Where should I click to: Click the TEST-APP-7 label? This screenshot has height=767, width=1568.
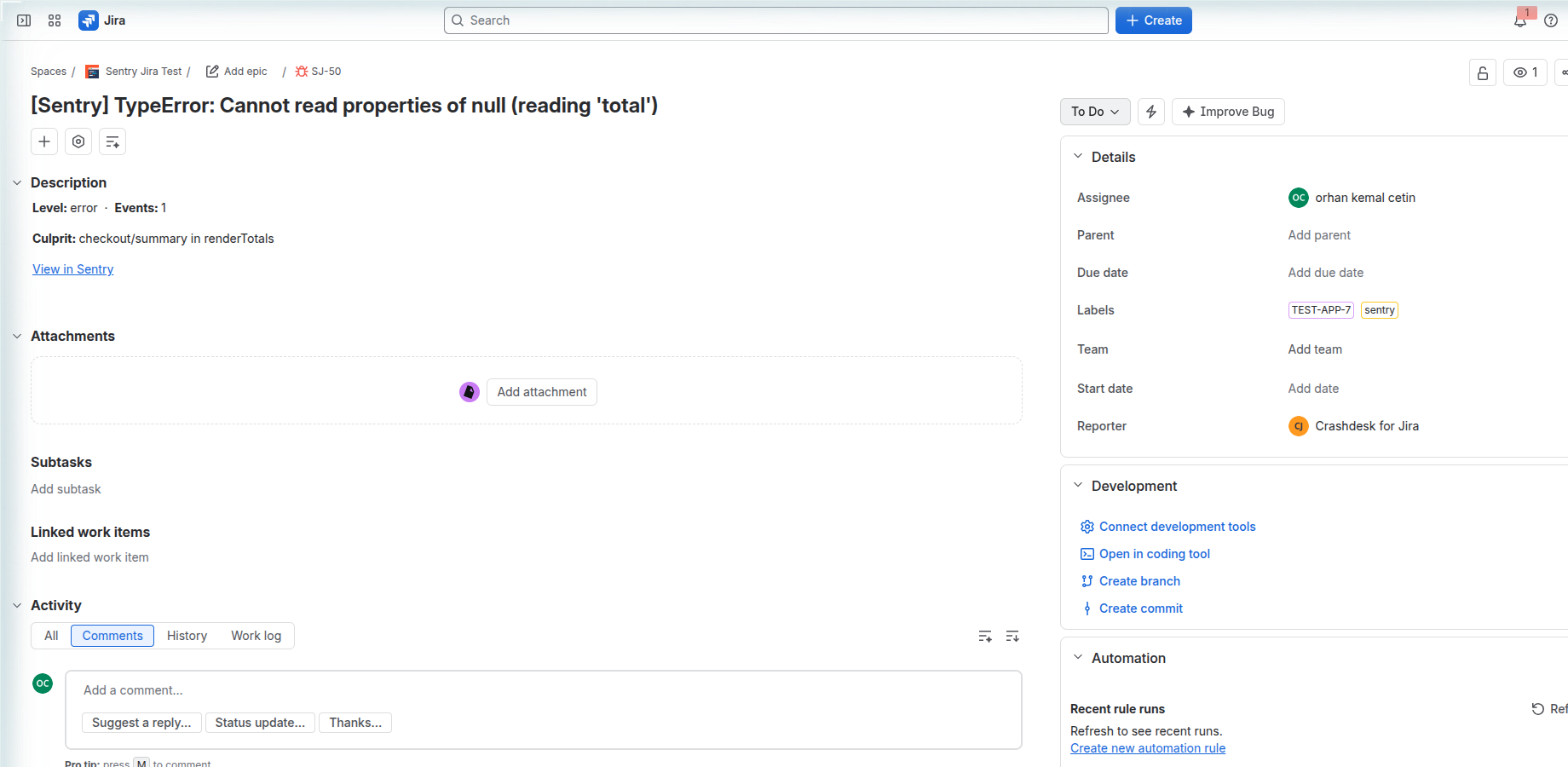click(1321, 310)
